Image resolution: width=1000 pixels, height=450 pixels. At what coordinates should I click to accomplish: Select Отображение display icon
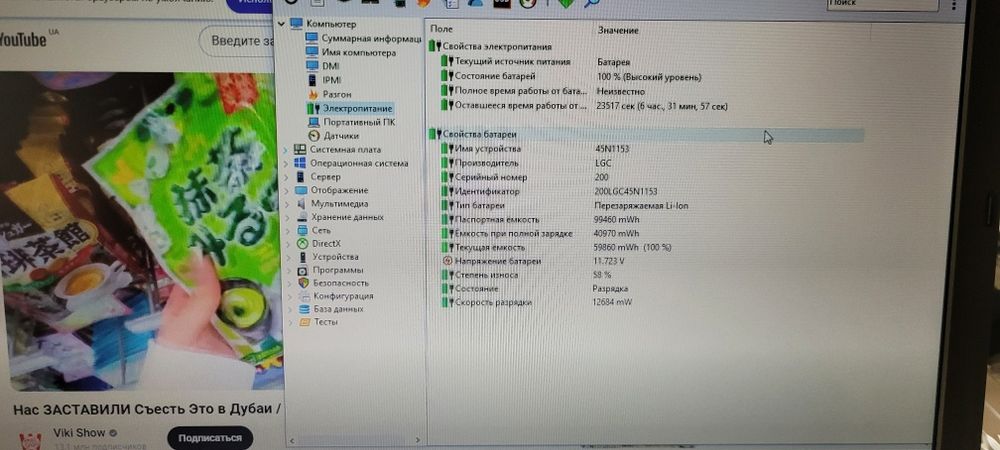click(300, 190)
